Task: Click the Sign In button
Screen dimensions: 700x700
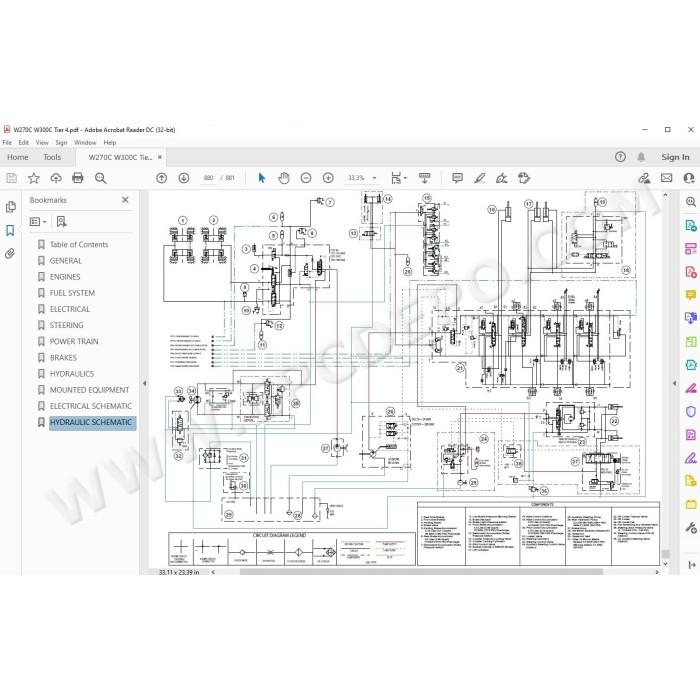Action: (x=675, y=157)
